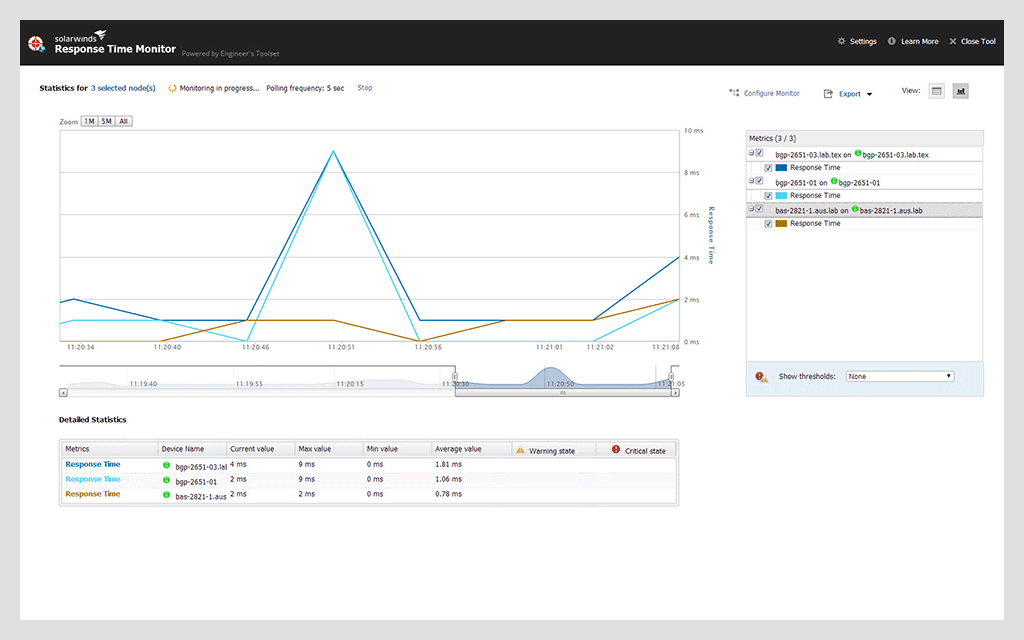1024x640 pixels.
Task: Click the Export share icon
Action: (827, 93)
